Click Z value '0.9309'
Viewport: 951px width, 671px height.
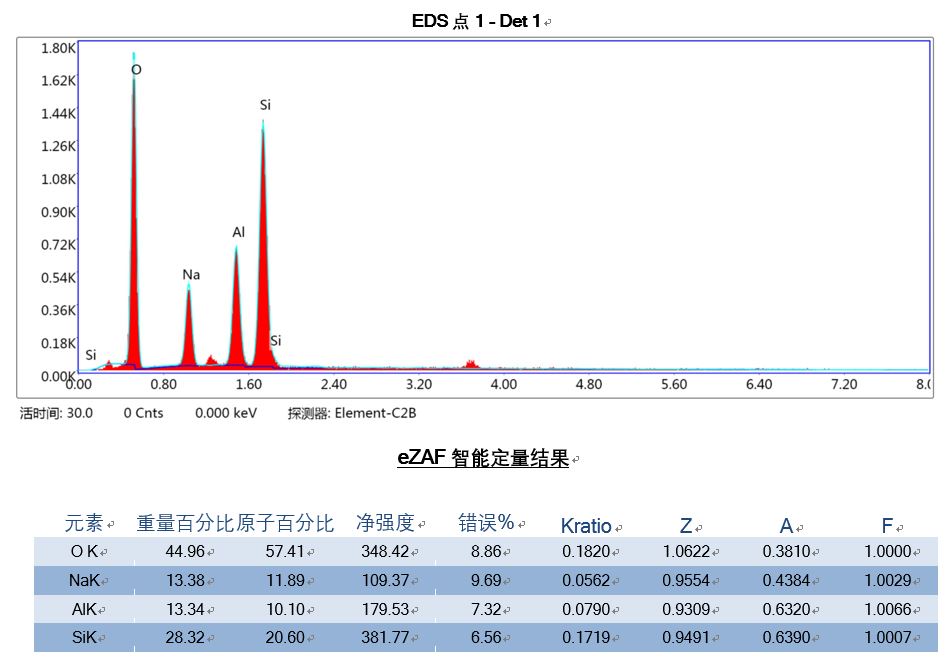[686, 609]
